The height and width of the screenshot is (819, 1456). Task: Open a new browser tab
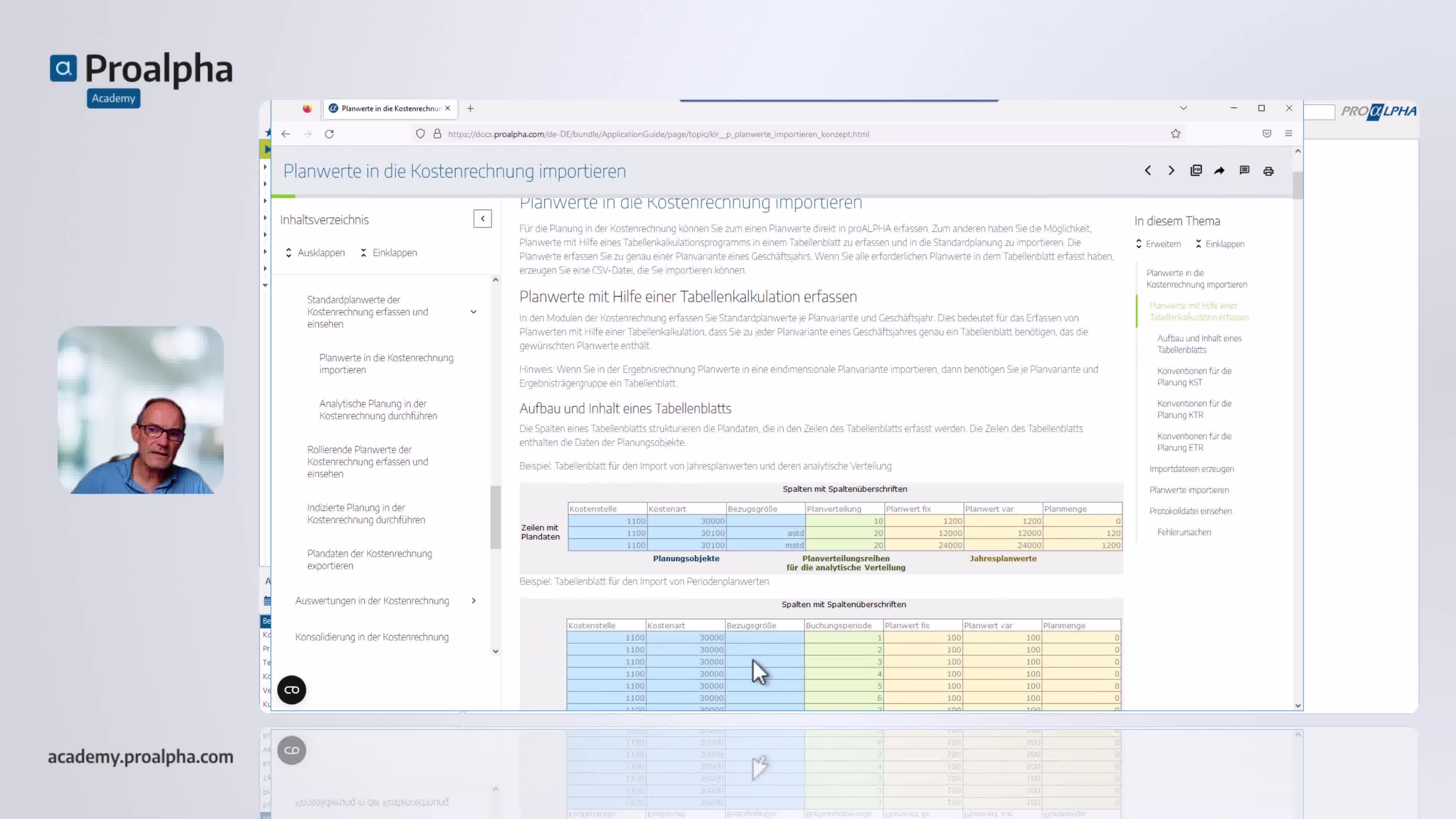tap(470, 108)
